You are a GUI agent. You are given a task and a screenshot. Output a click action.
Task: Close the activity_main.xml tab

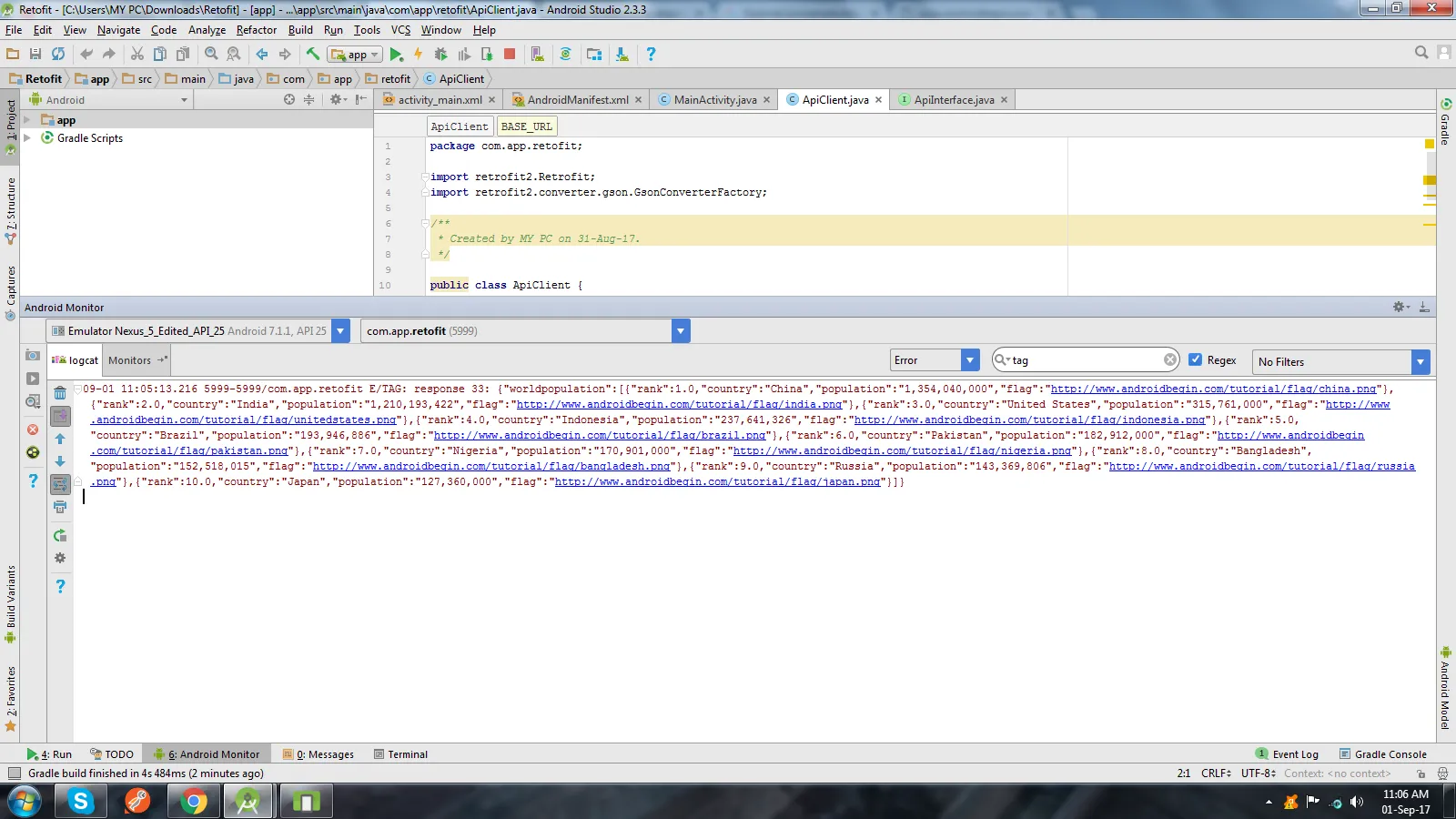point(492,100)
